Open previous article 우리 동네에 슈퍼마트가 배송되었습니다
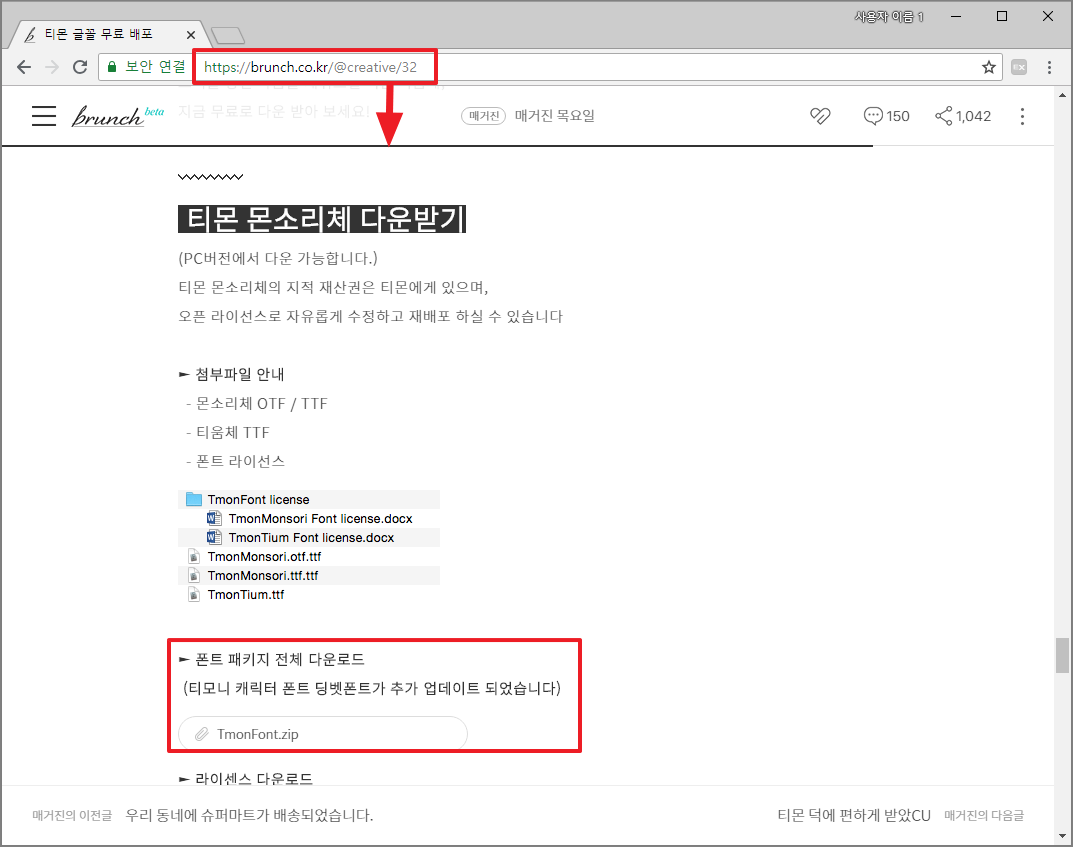 [249, 816]
